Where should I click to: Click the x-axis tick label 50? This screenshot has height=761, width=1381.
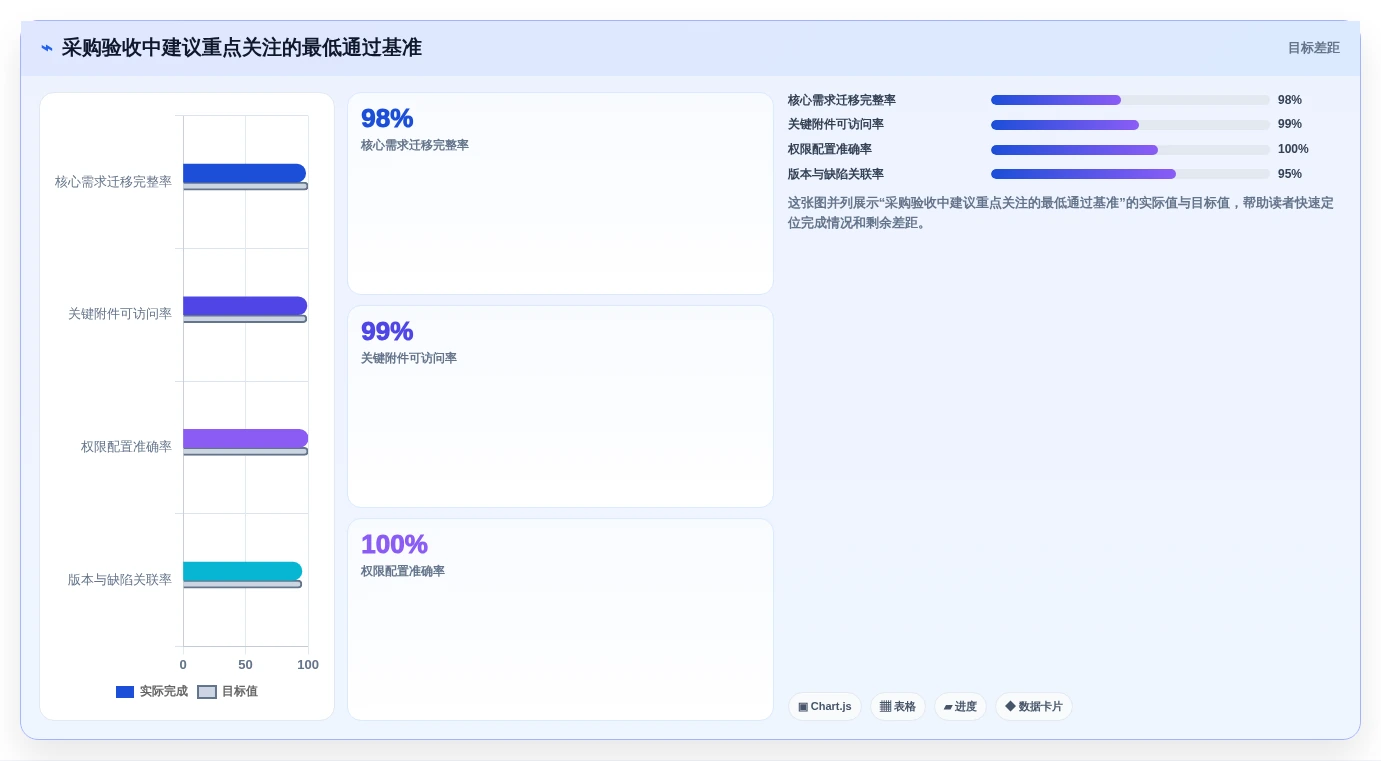point(245,665)
